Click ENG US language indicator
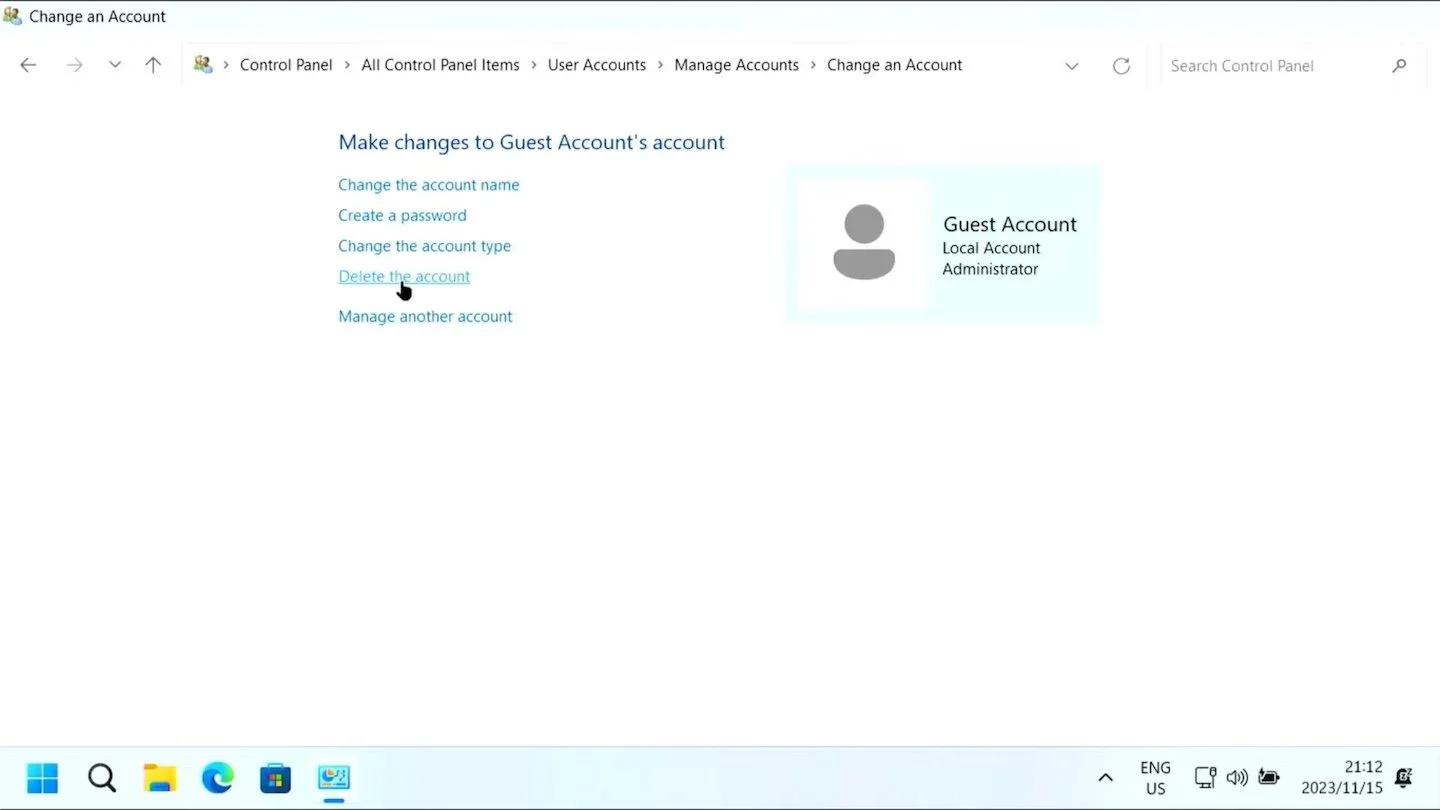 [x=1155, y=778]
